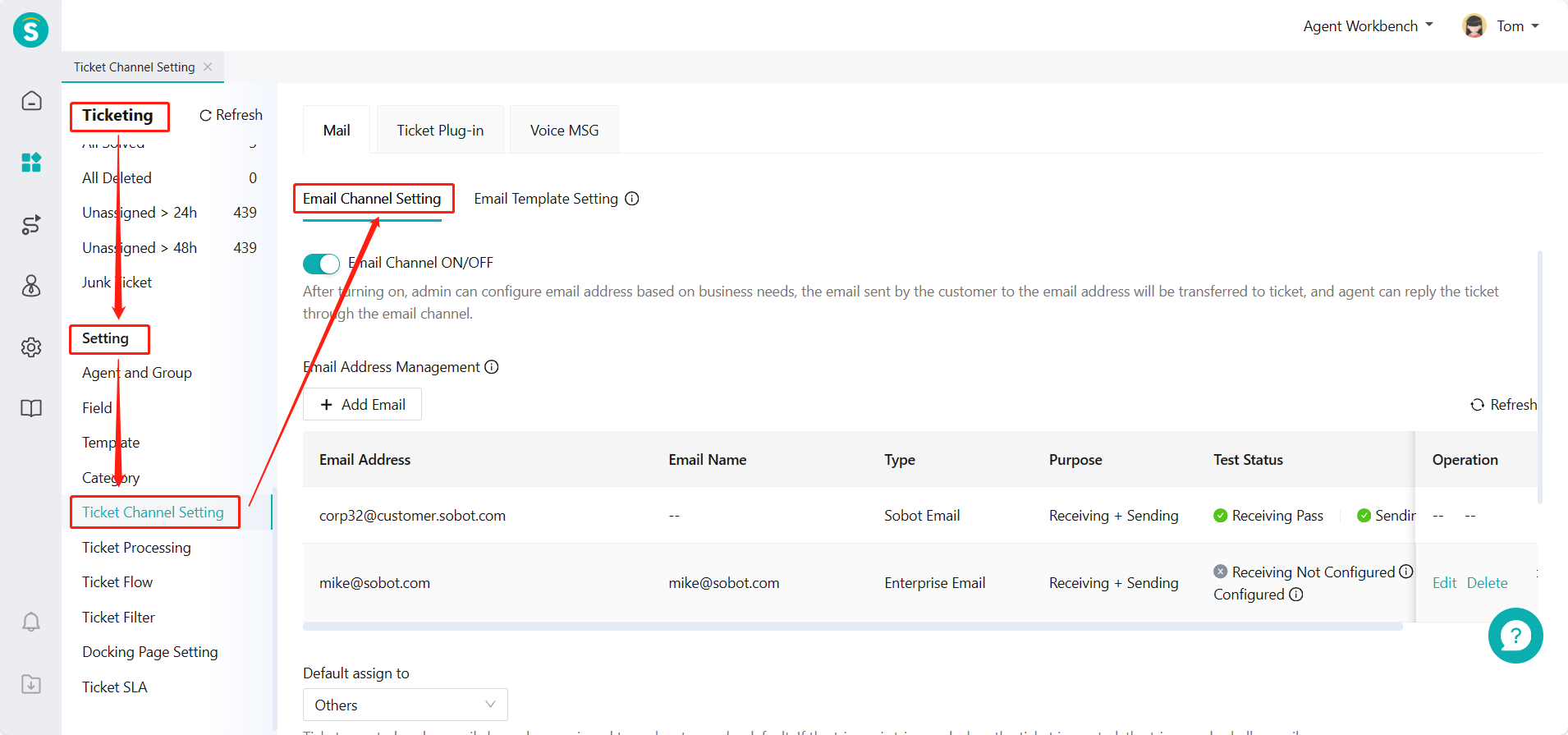Open the routing flow sidebar icon
Image resolution: width=1568 pixels, height=735 pixels.
31,224
